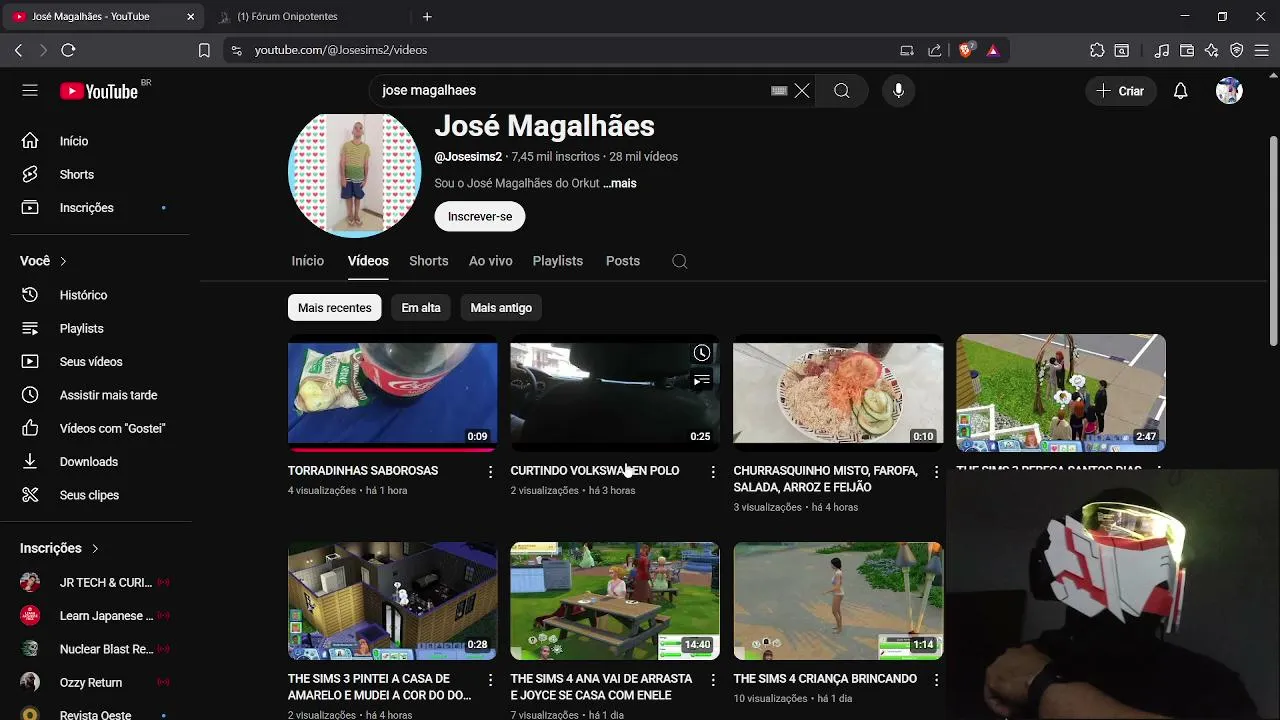The image size is (1280, 720).
Task: Open Brave VPN shield icon
Action: [1237, 50]
